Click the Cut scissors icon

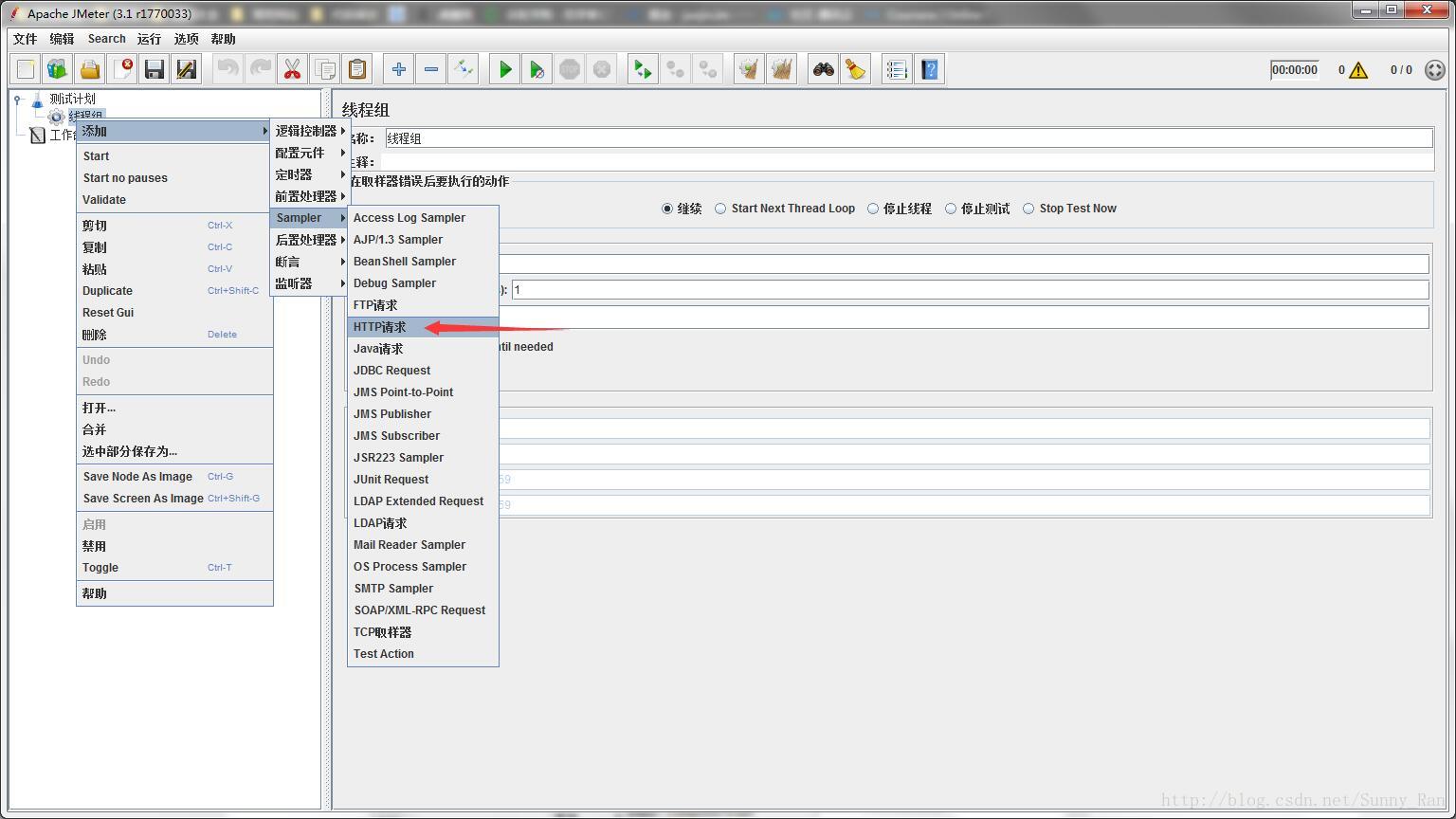pyautogui.click(x=292, y=69)
